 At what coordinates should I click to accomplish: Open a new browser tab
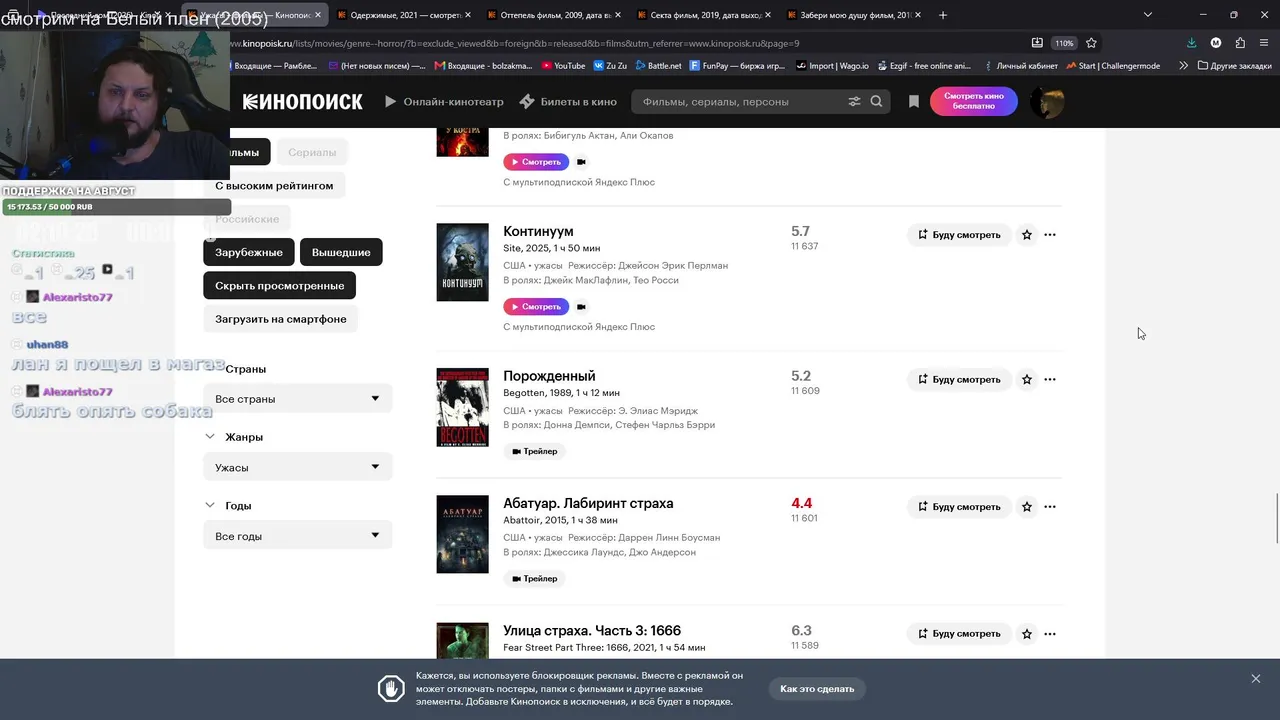click(943, 15)
